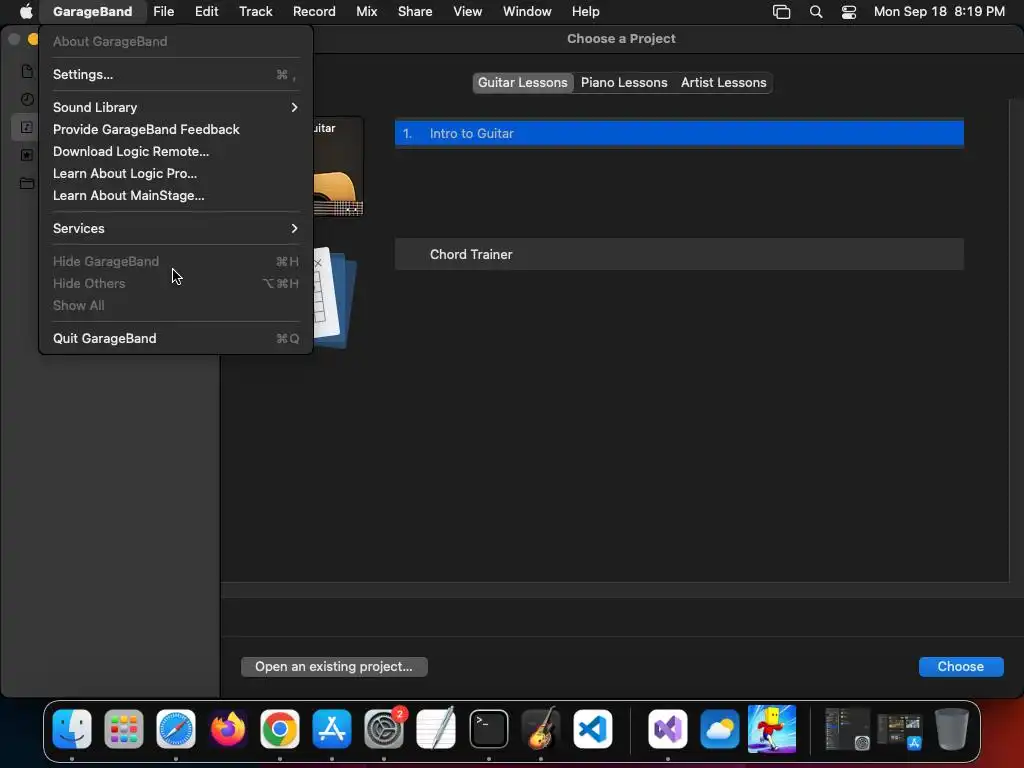Select Lesson Store star icon in sidebar

click(27, 155)
